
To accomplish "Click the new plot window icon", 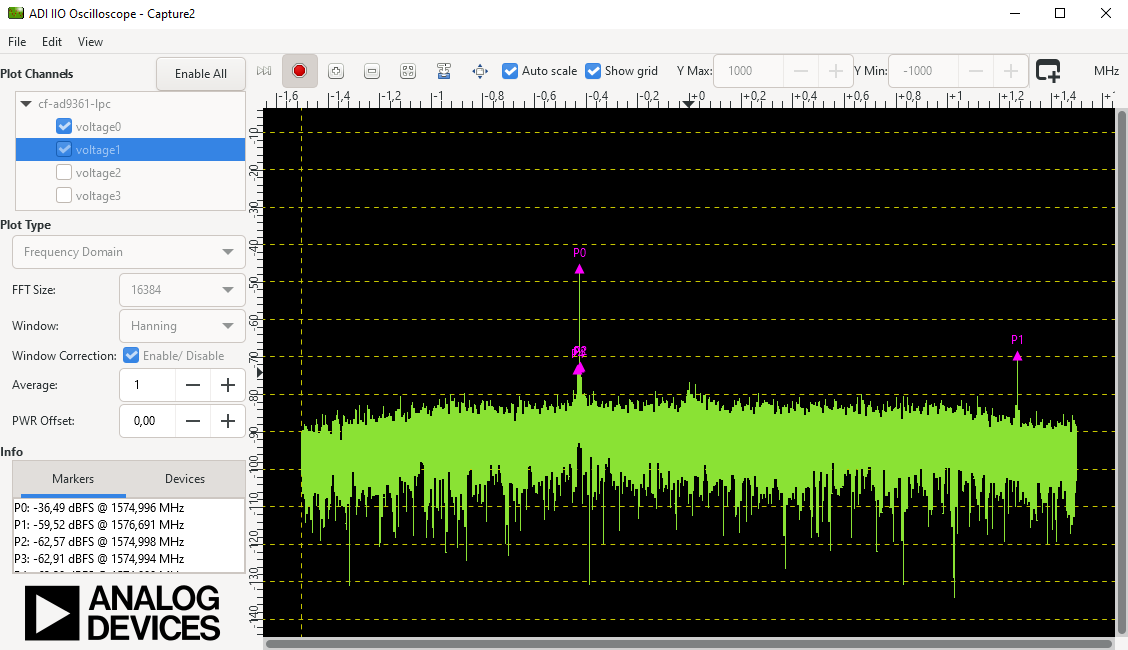I will 1048,71.
